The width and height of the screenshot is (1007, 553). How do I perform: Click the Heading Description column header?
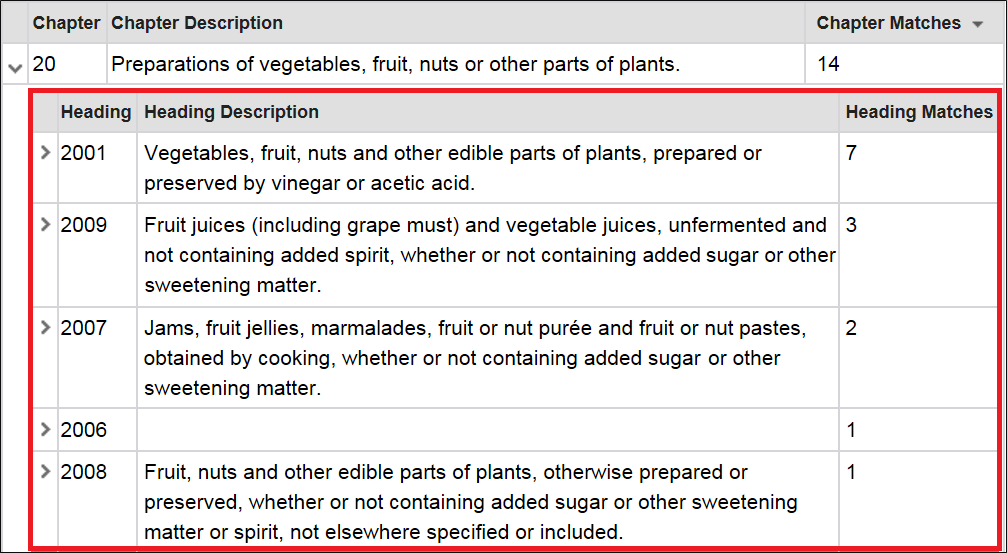[x=231, y=112]
